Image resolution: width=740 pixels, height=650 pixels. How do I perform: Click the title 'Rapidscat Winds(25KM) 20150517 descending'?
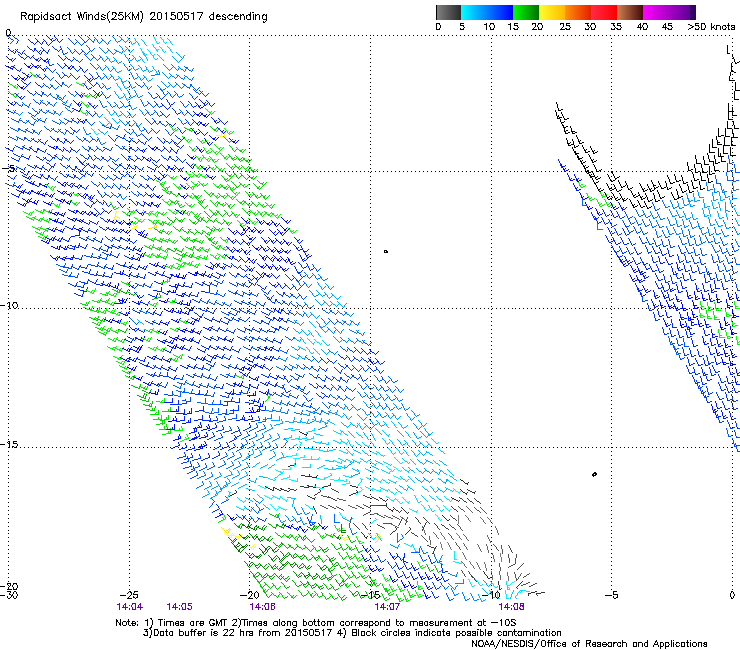pyautogui.click(x=144, y=17)
